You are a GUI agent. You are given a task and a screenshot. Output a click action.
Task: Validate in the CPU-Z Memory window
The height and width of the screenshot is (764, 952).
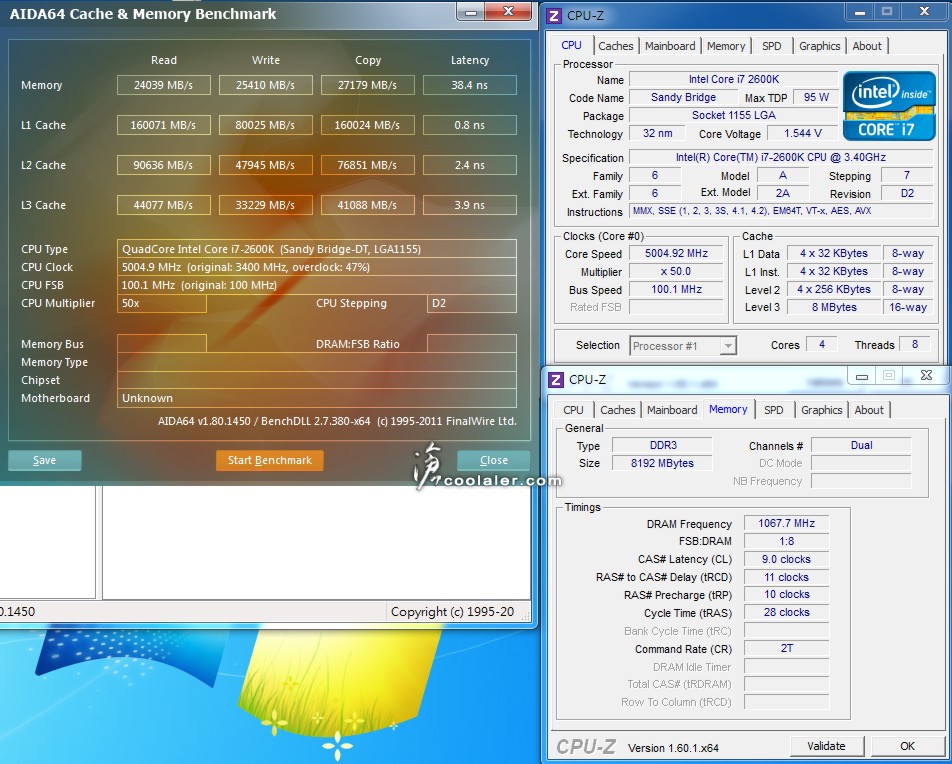point(826,746)
